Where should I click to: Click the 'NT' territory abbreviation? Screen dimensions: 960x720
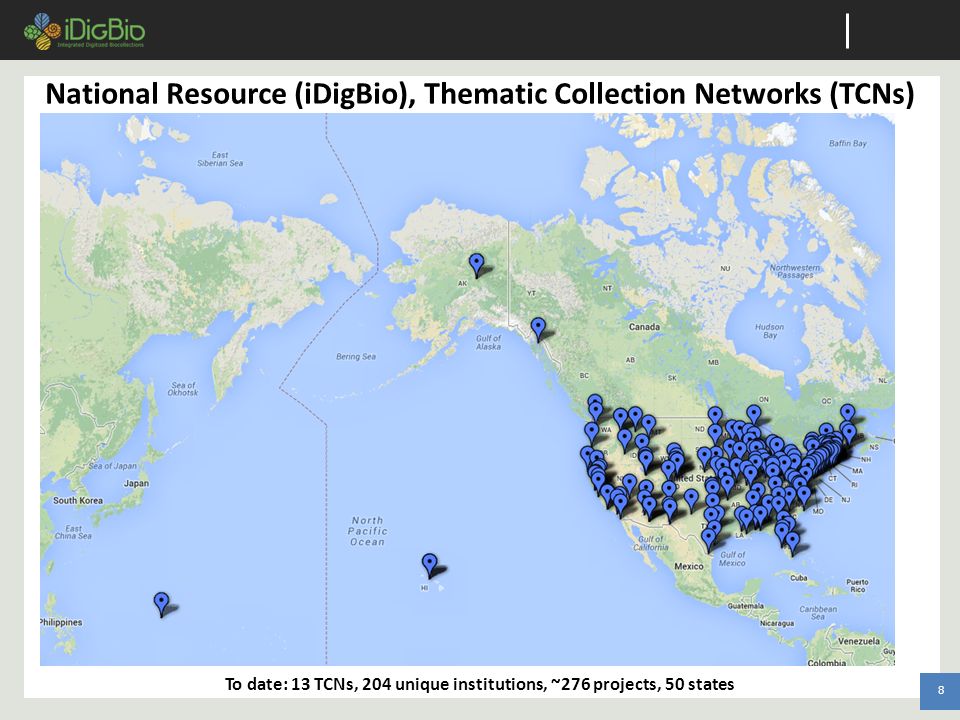click(x=607, y=288)
